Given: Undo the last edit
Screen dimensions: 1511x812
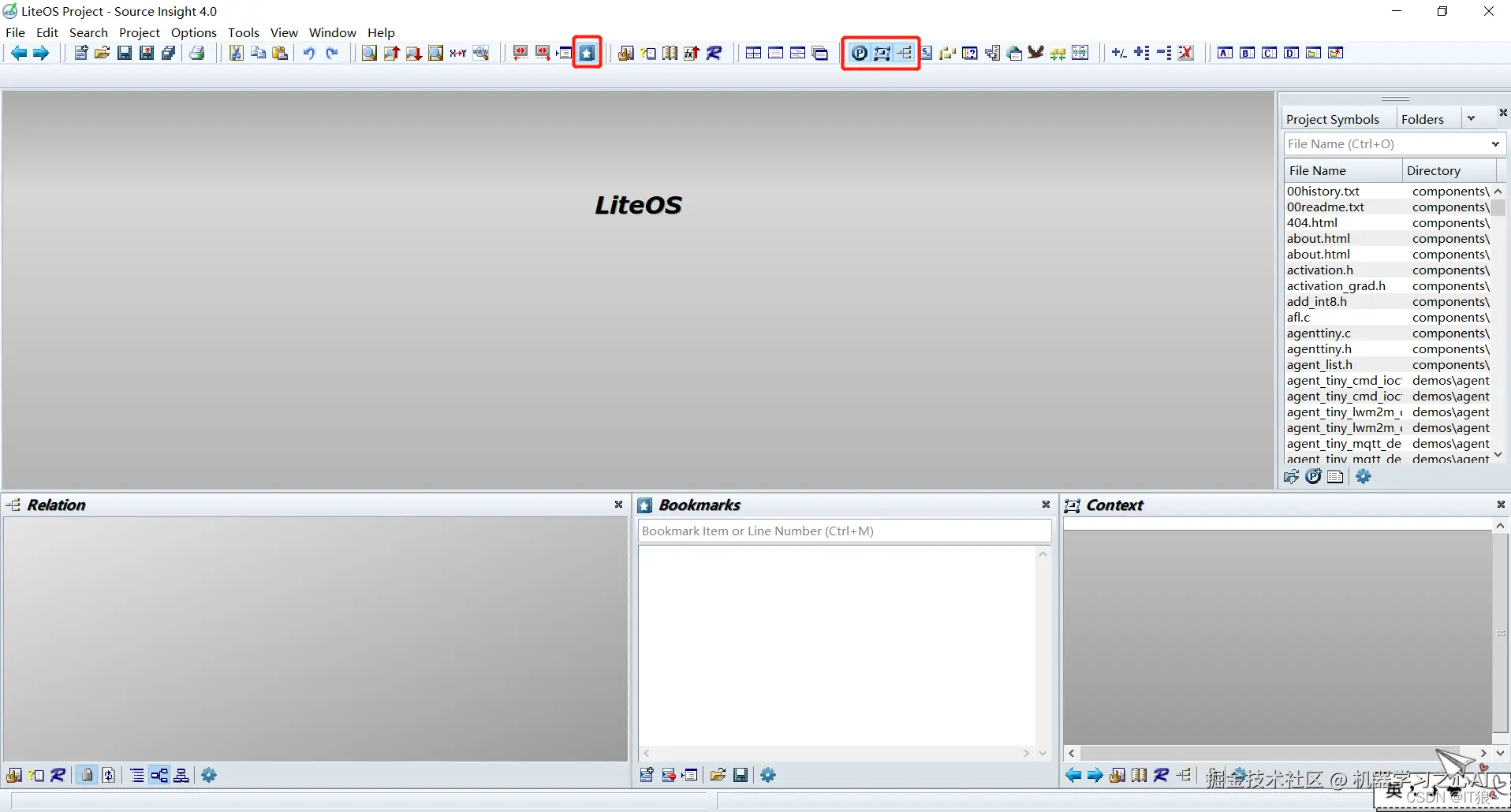Looking at the screenshot, I should click(309, 53).
